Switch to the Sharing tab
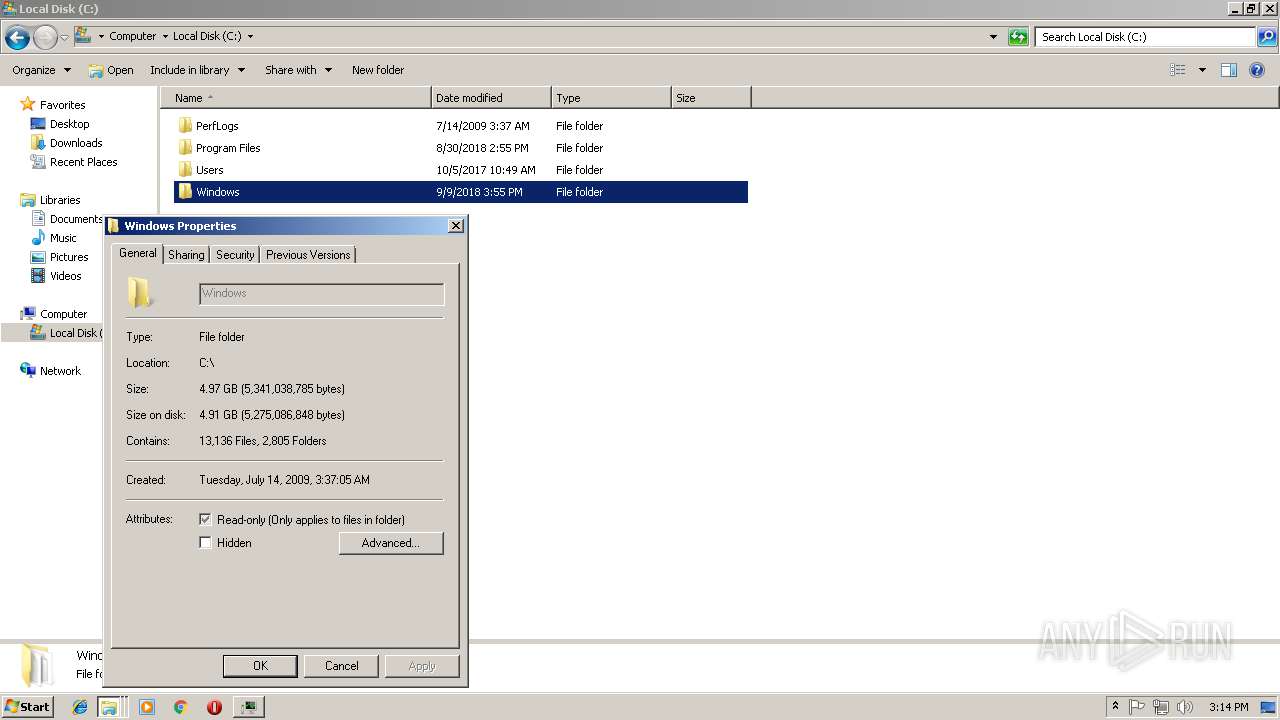 click(186, 255)
